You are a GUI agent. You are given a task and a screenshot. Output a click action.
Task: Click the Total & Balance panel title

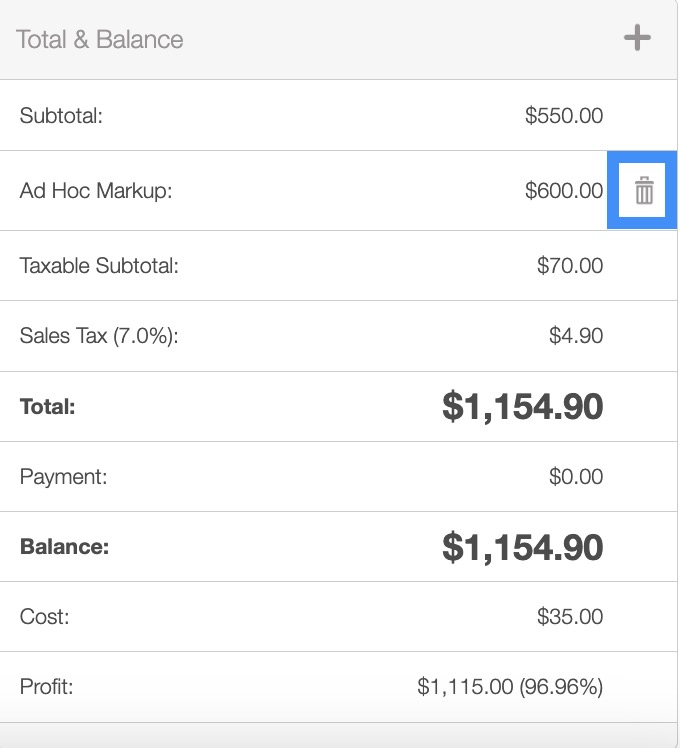point(100,40)
